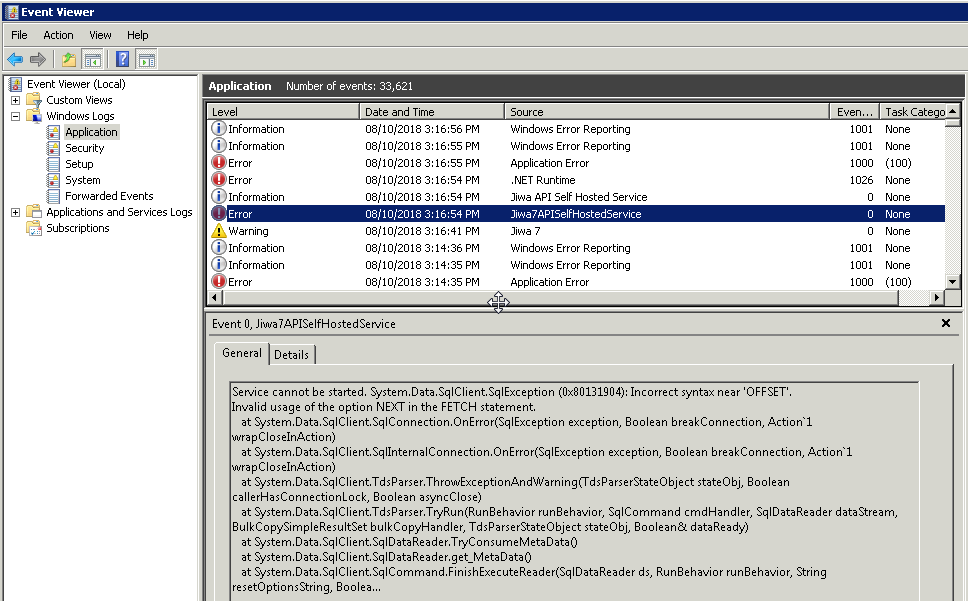
Task: Close the event preview pane
Action: 946,323
